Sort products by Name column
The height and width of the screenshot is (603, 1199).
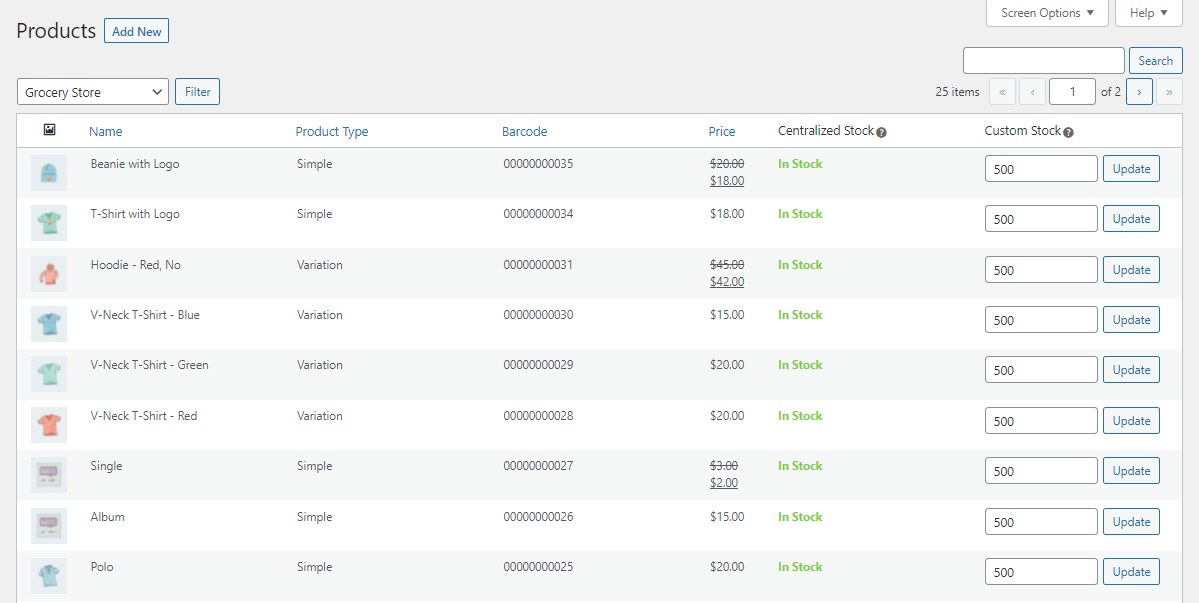click(105, 132)
